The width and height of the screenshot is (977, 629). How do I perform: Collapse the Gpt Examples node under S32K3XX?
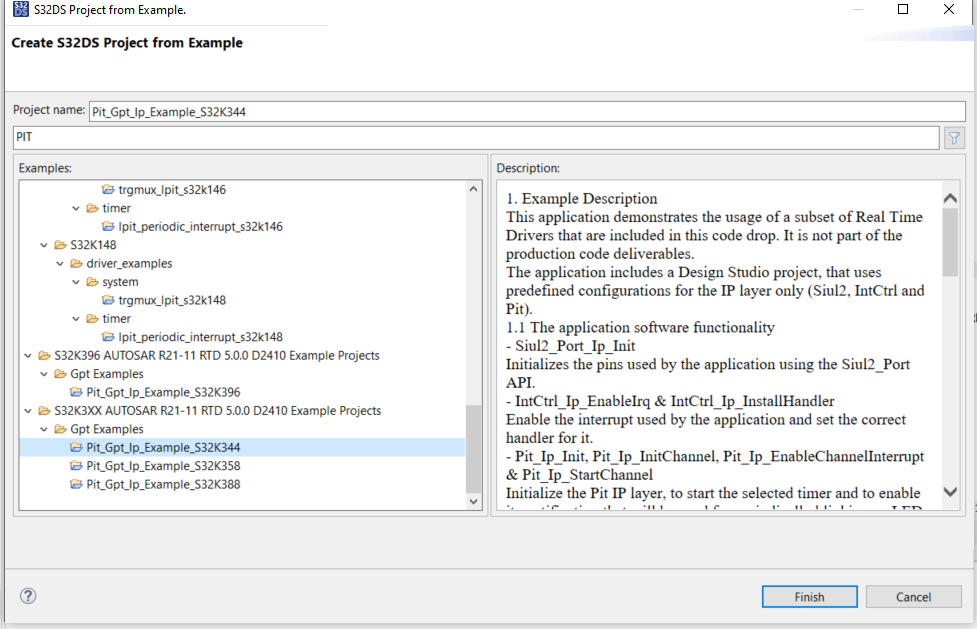click(42, 428)
